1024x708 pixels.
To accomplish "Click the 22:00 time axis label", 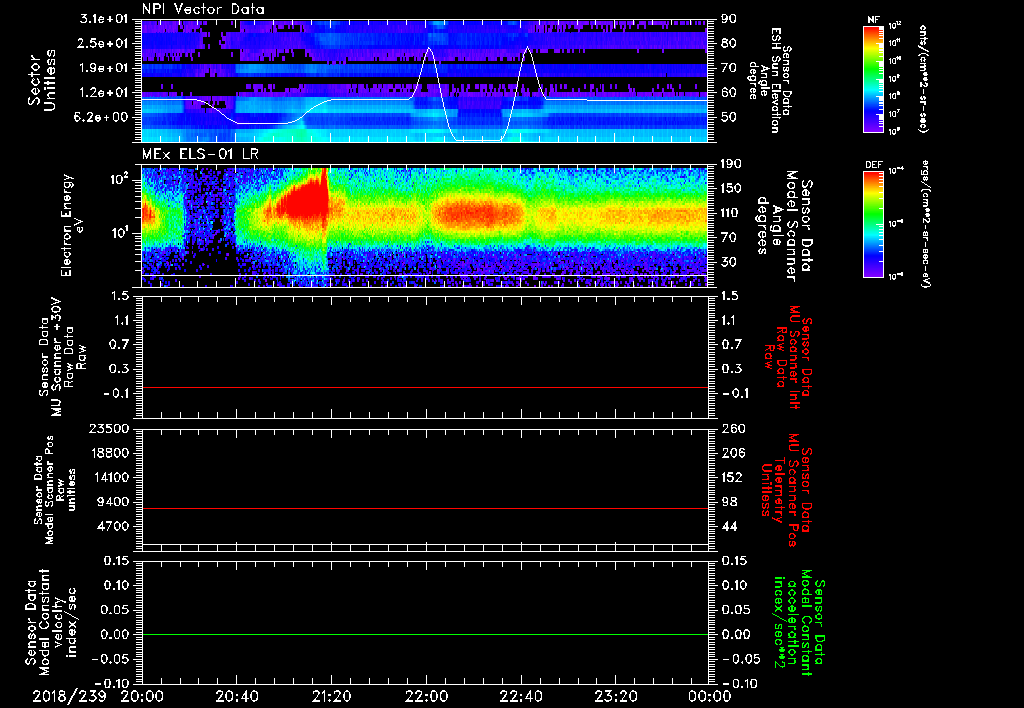I will [x=426, y=696].
